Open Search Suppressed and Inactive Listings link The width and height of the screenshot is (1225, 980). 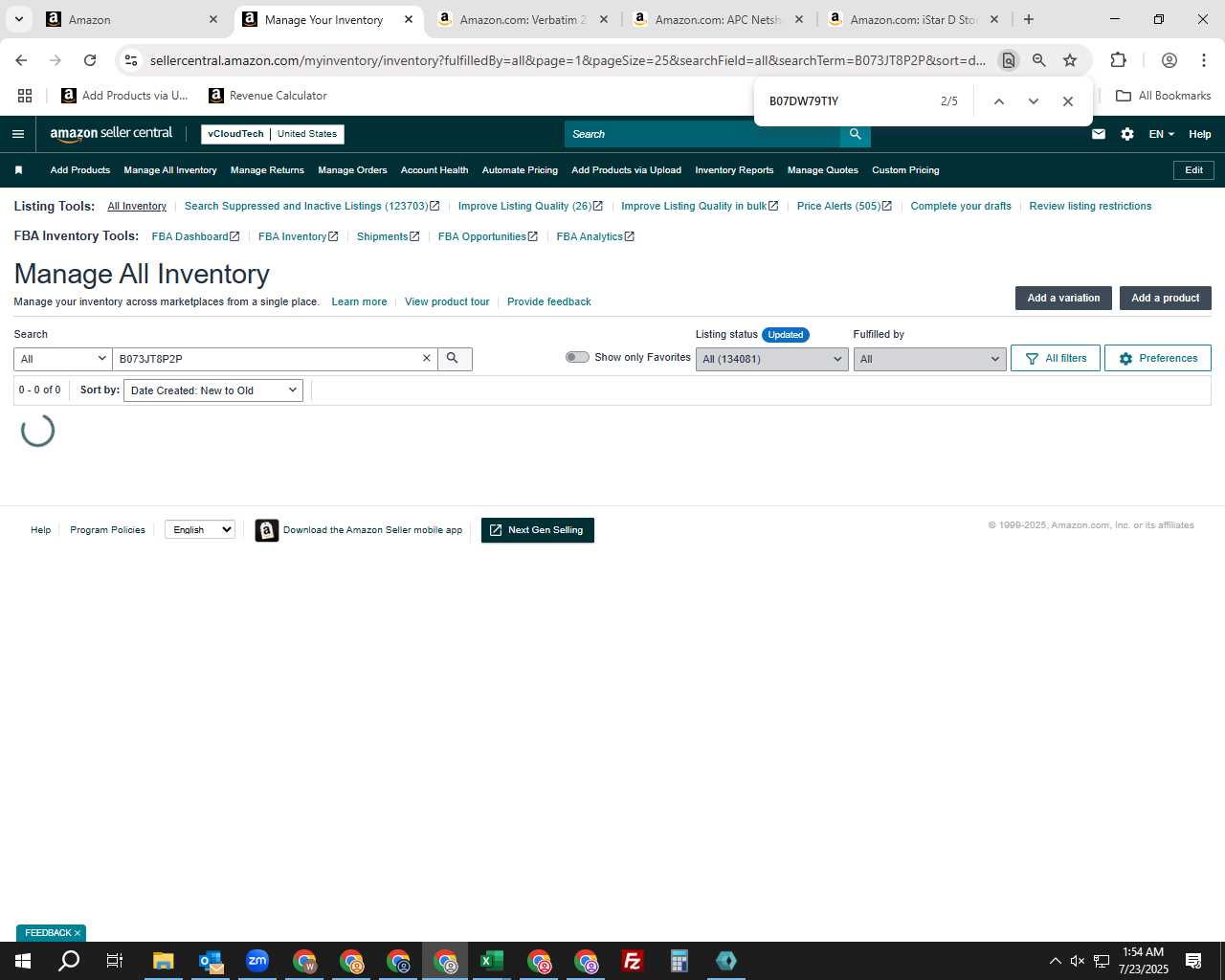tap(312, 206)
